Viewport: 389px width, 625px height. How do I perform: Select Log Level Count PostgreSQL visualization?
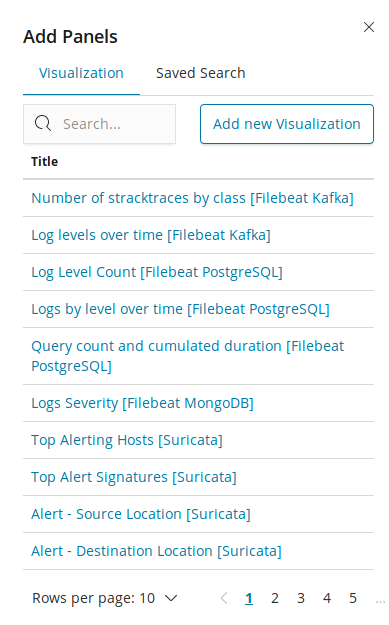[157, 272]
